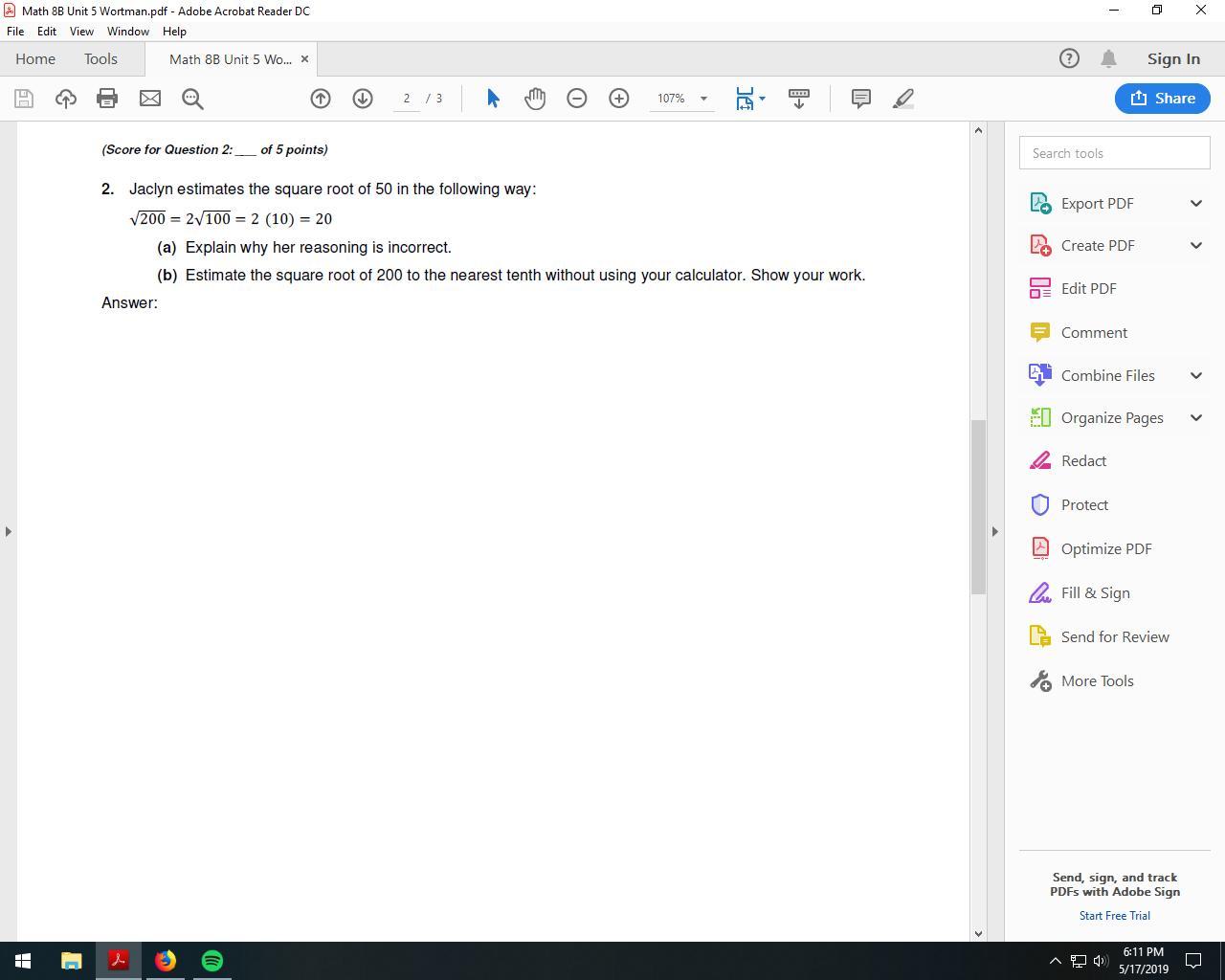Select the Hand pan tool
The image size is (1225, 980).
point(535,99)
